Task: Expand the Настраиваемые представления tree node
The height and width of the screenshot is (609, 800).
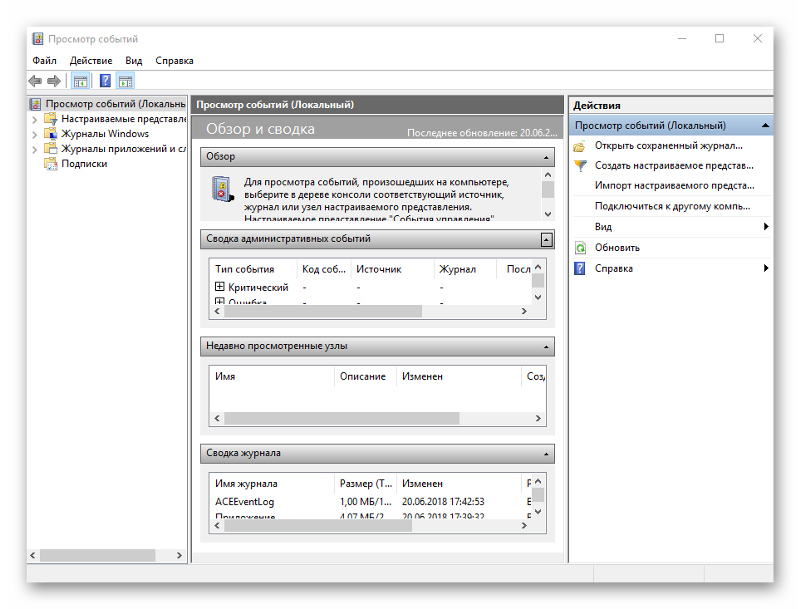Action: (35, 119)
